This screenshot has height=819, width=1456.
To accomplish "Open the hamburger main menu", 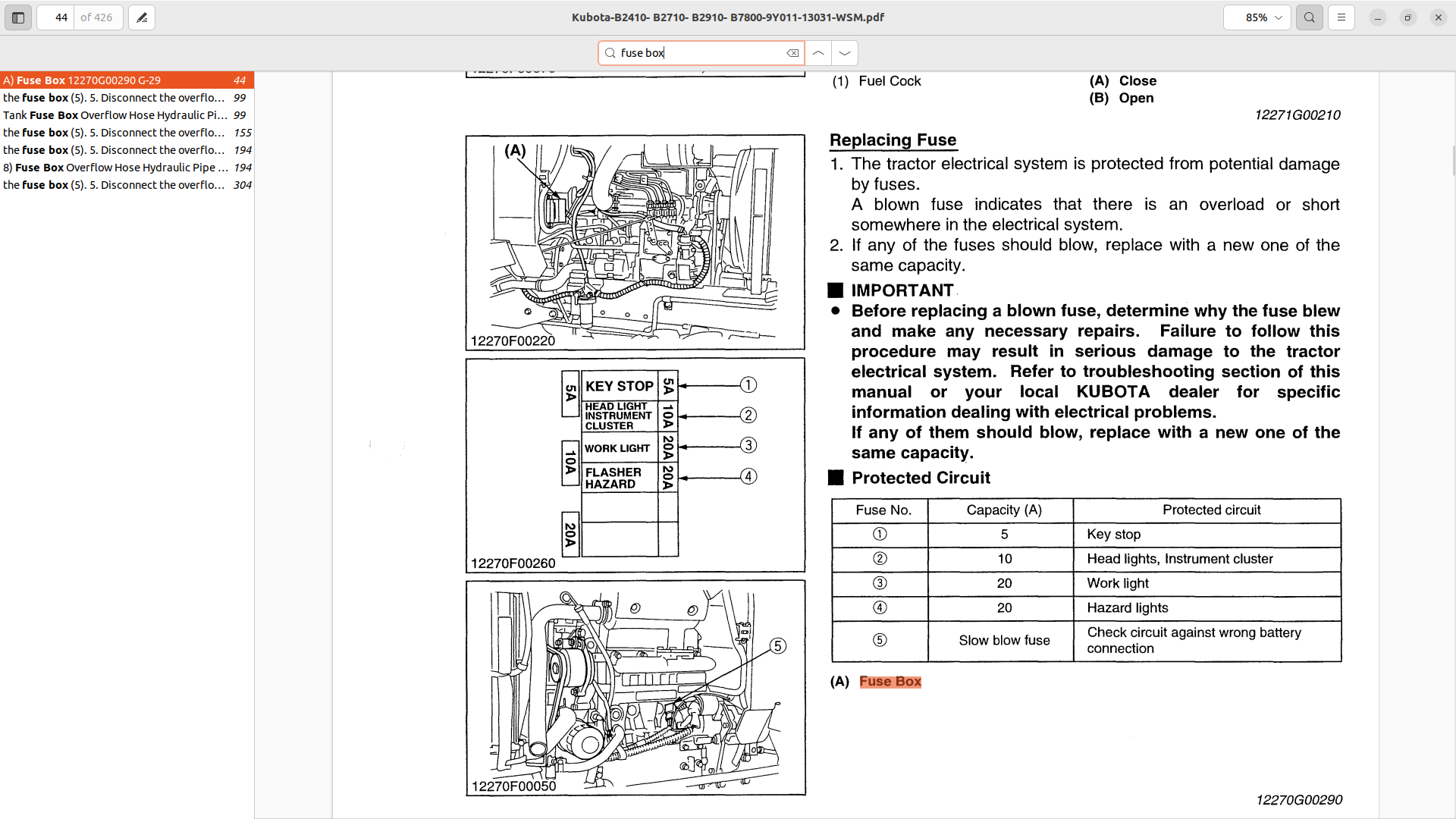I will (x=1341, y=17).
